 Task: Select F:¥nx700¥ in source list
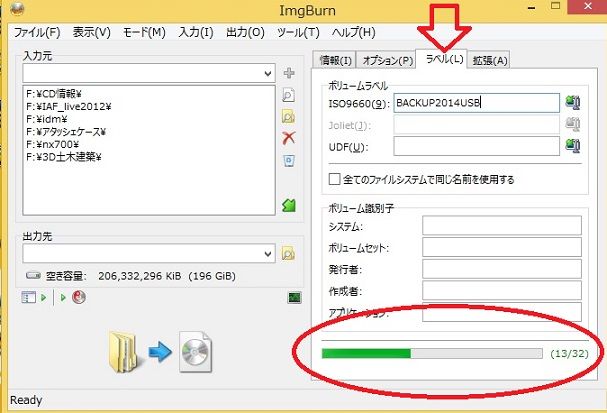click(x=52, y=144)
